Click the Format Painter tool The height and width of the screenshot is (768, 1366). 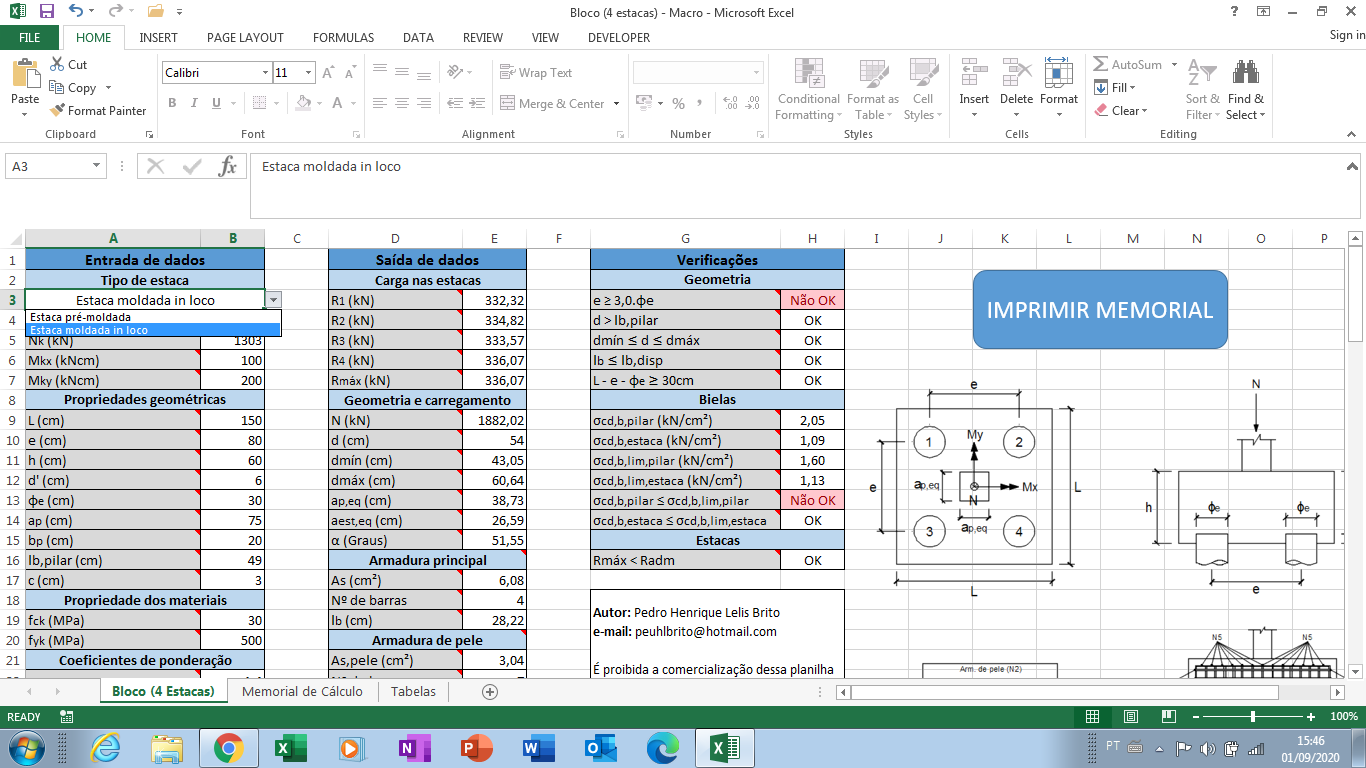click(97, 110)
